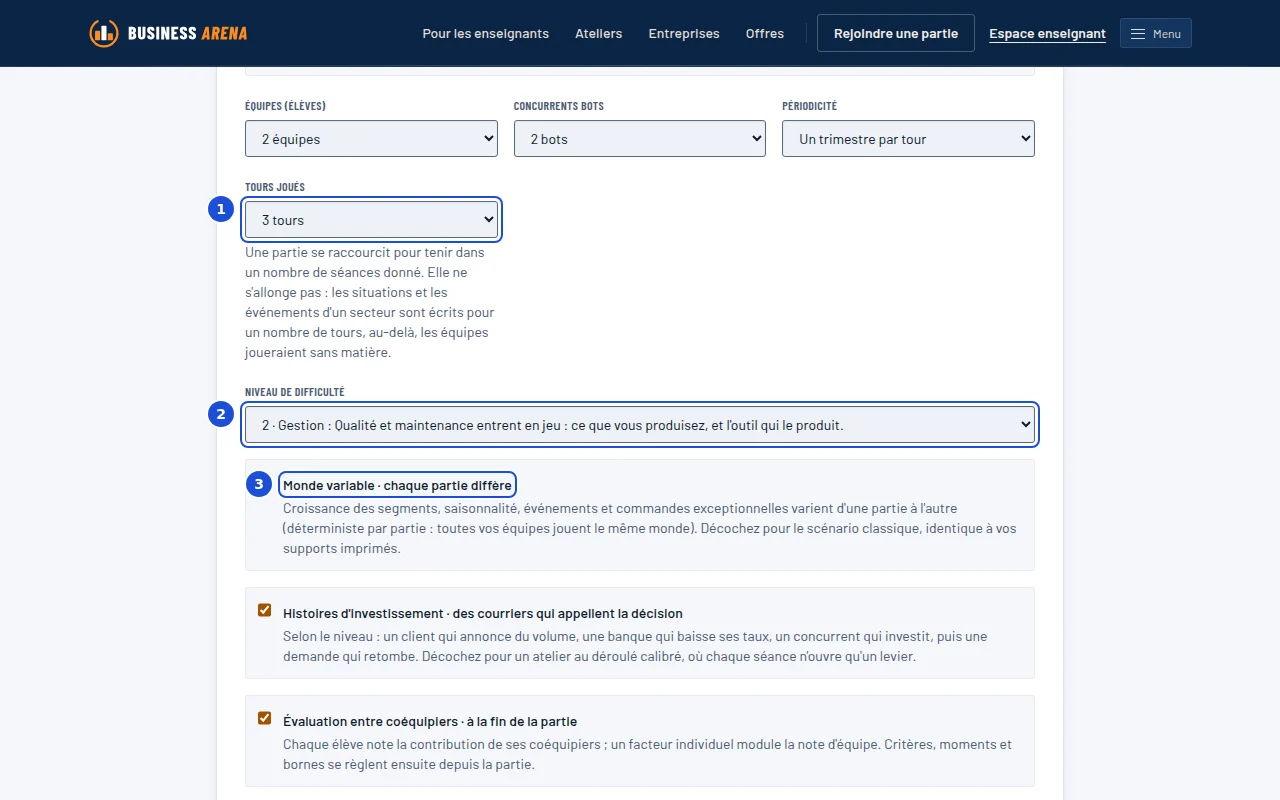The width and height of the screenshot is (1280, 800).
Task: Open the hamburger Menu button
Action: click(1155, 34)
